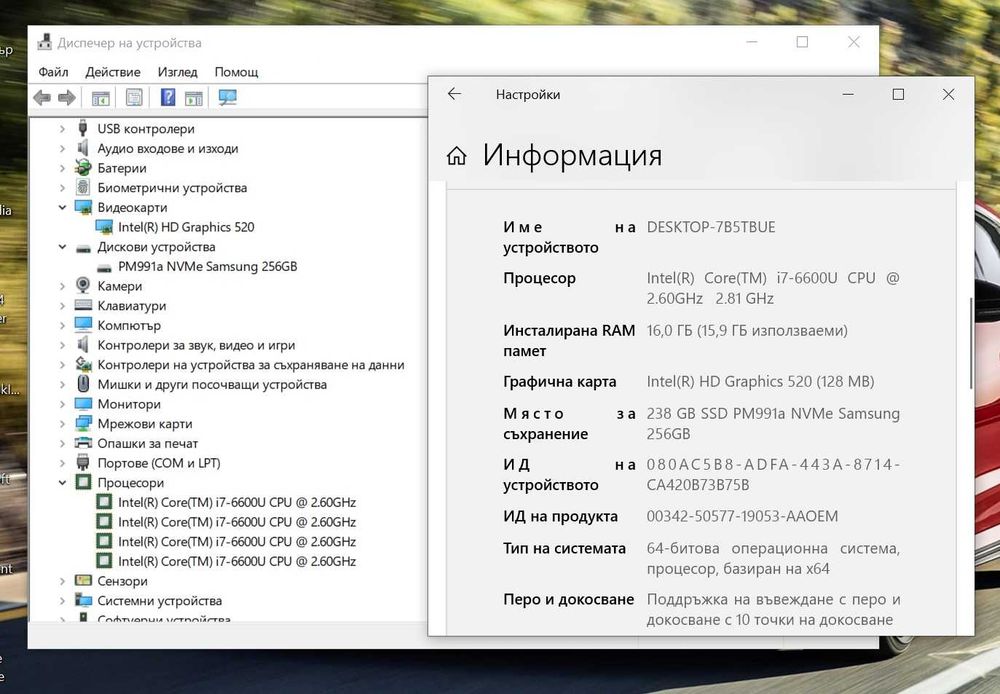Click the show/hide console tree toolbar icon
The height and width of the screenshot is (694, 1000).
[101, 98]
